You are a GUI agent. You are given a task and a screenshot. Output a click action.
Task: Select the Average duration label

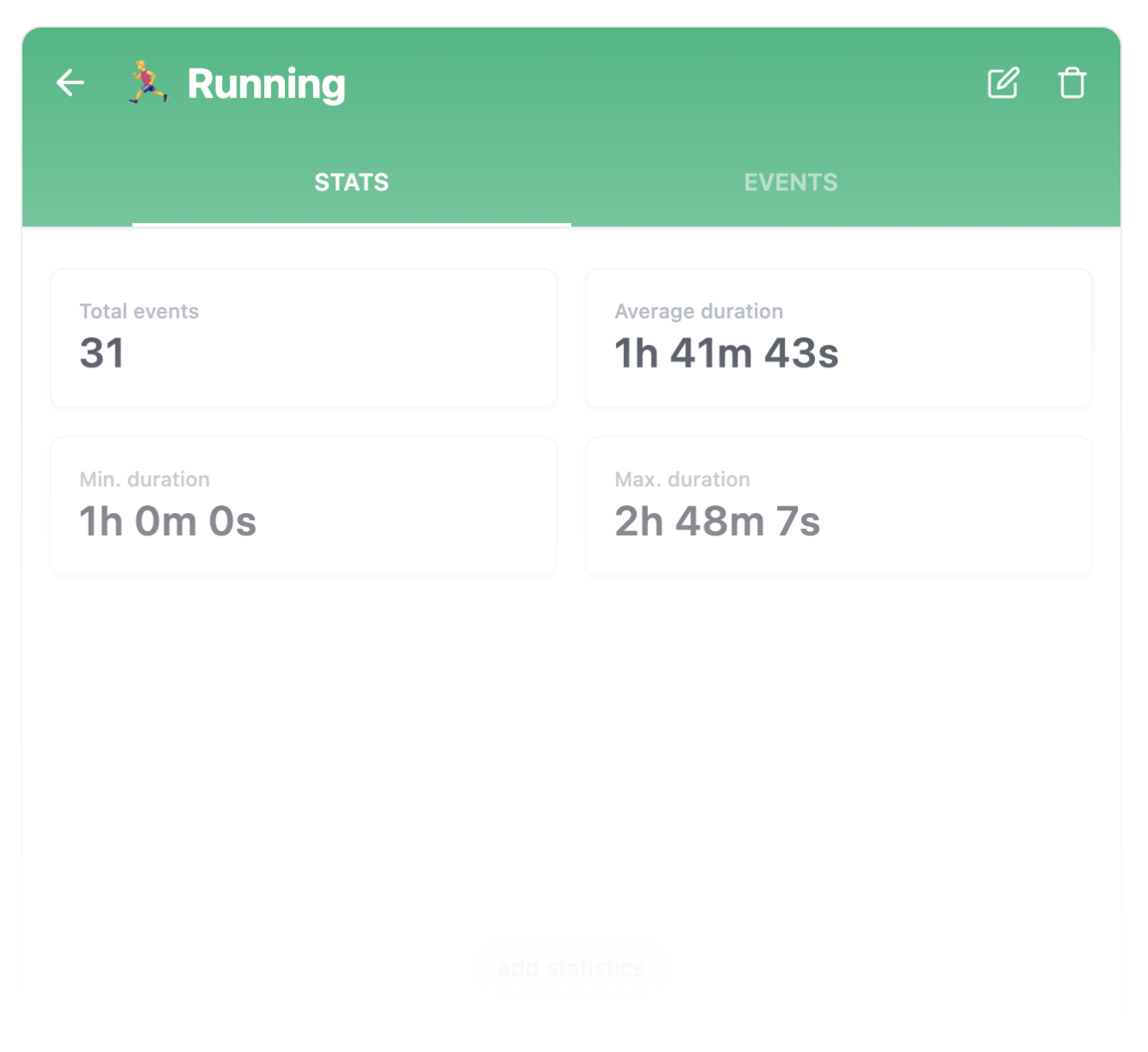[x=699, y=312]
